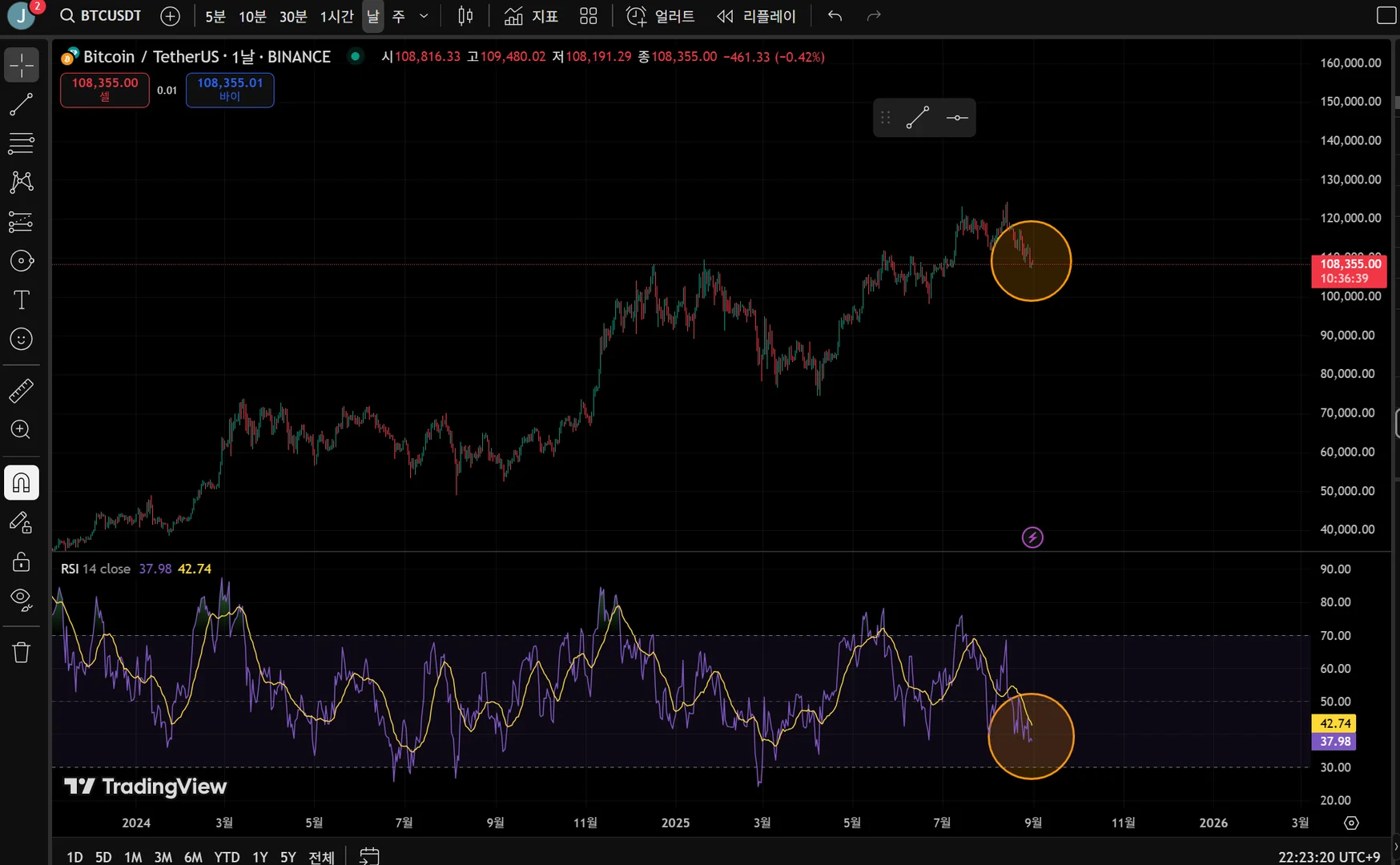Viewport: 1400px width, 865px height.
Task: Set range to 전체 (all)
Action: [321, 857]
